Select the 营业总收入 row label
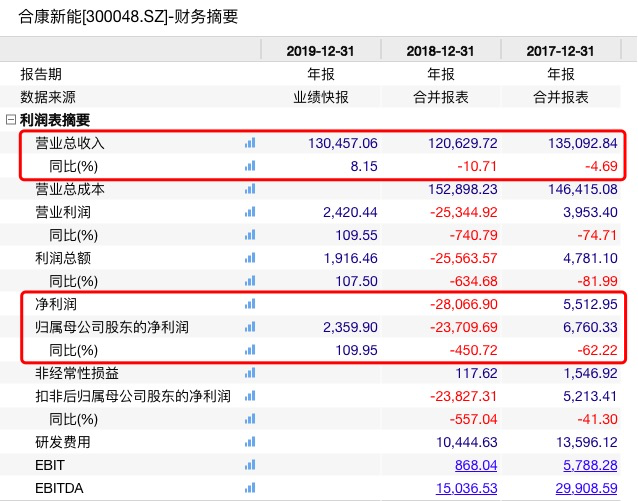Viewport: 638px width, 501px height. tap(70, 143)
